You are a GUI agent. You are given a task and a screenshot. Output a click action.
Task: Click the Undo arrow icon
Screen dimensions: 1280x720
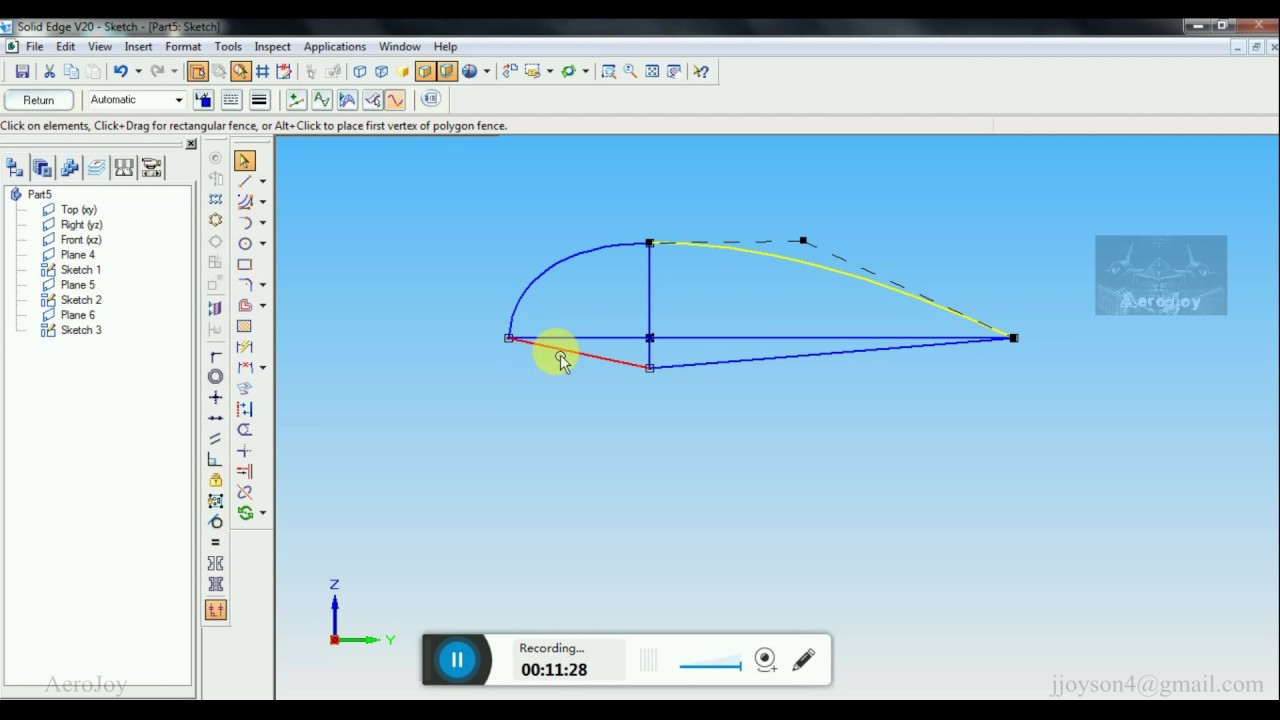tap(120, 71)
